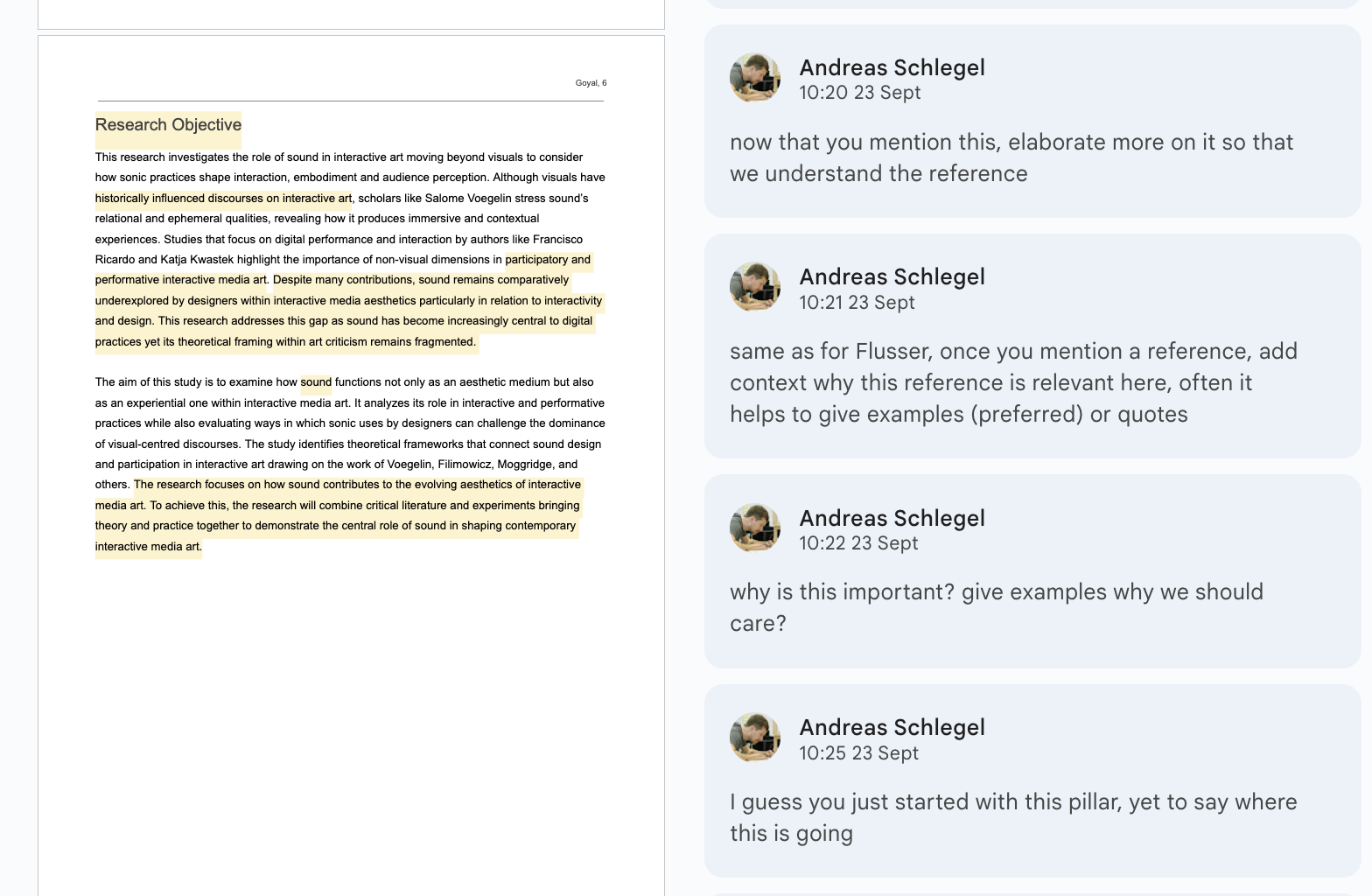Click the avatar on the 10:25 comment
This screenshot has width=1372, height=896.
(x=755, y=738)
